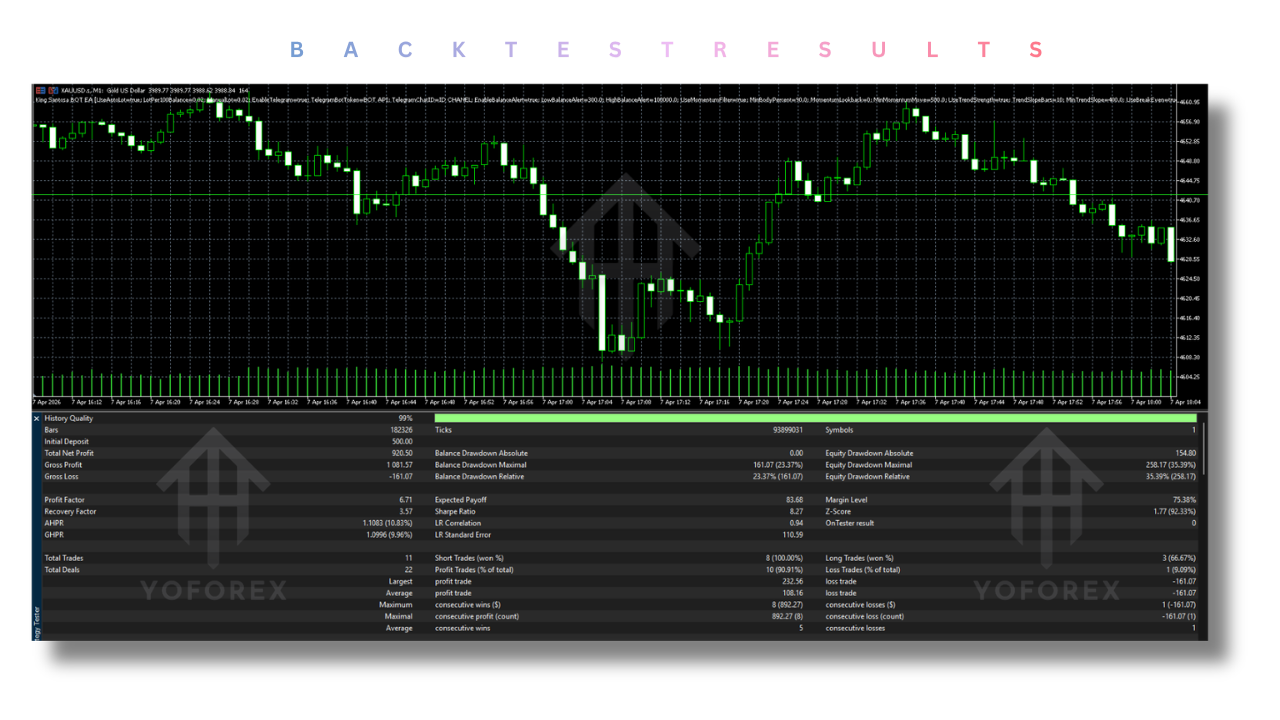This screenshot has width=1280, height=720.
Task: Click the 'History Quality' label
Action: [x=67, y=418]
